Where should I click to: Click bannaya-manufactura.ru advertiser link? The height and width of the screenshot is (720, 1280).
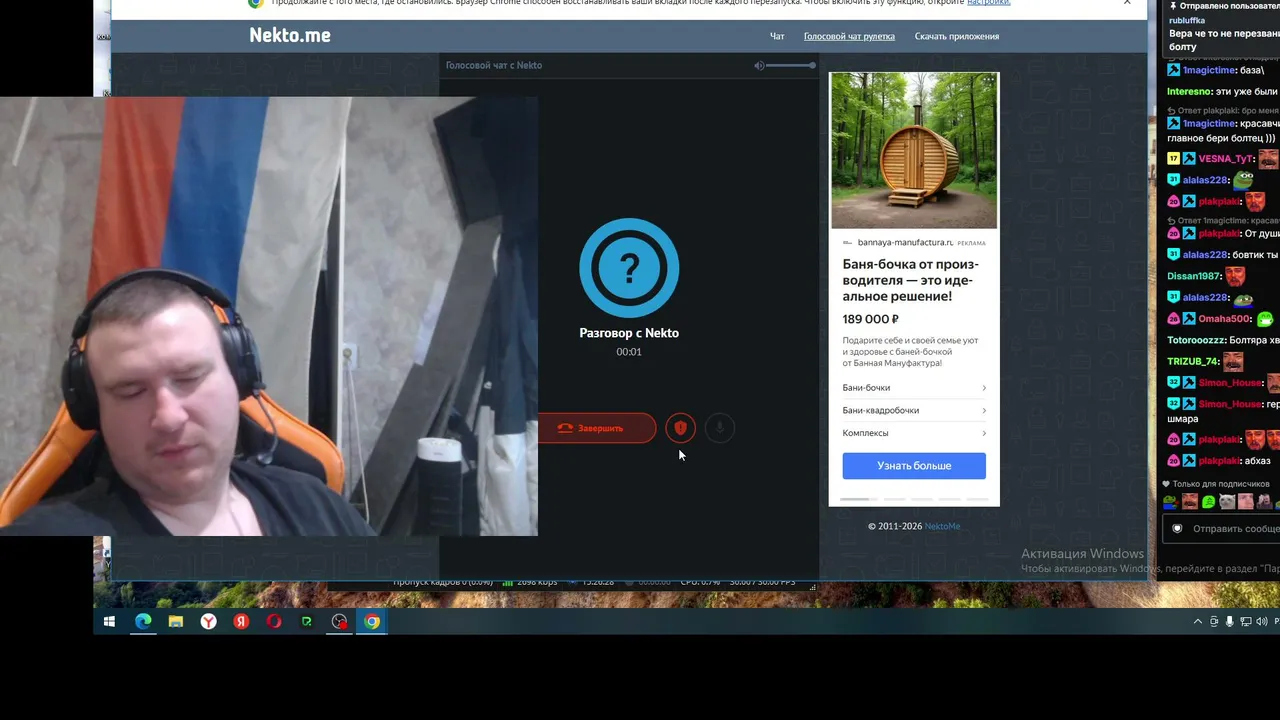coord(905,242)
